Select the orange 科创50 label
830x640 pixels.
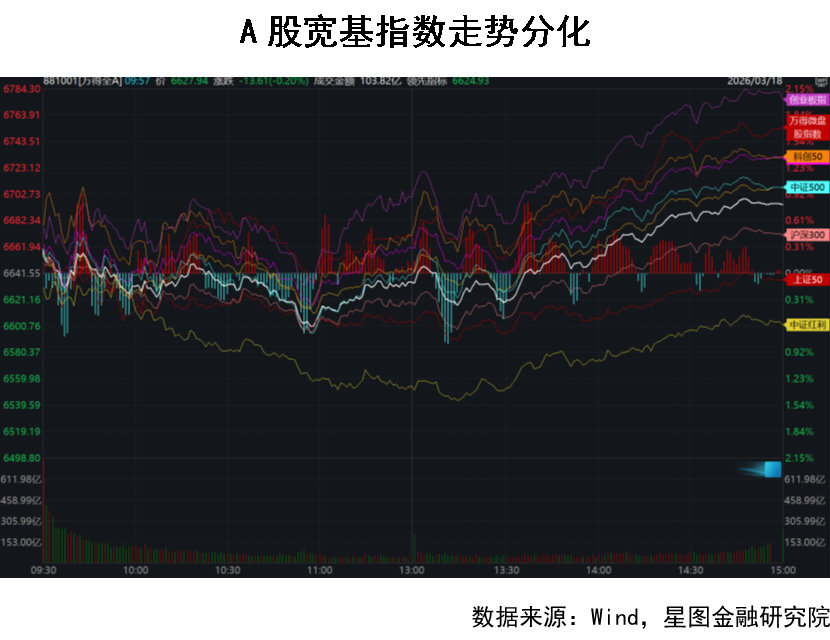[807, 157]
